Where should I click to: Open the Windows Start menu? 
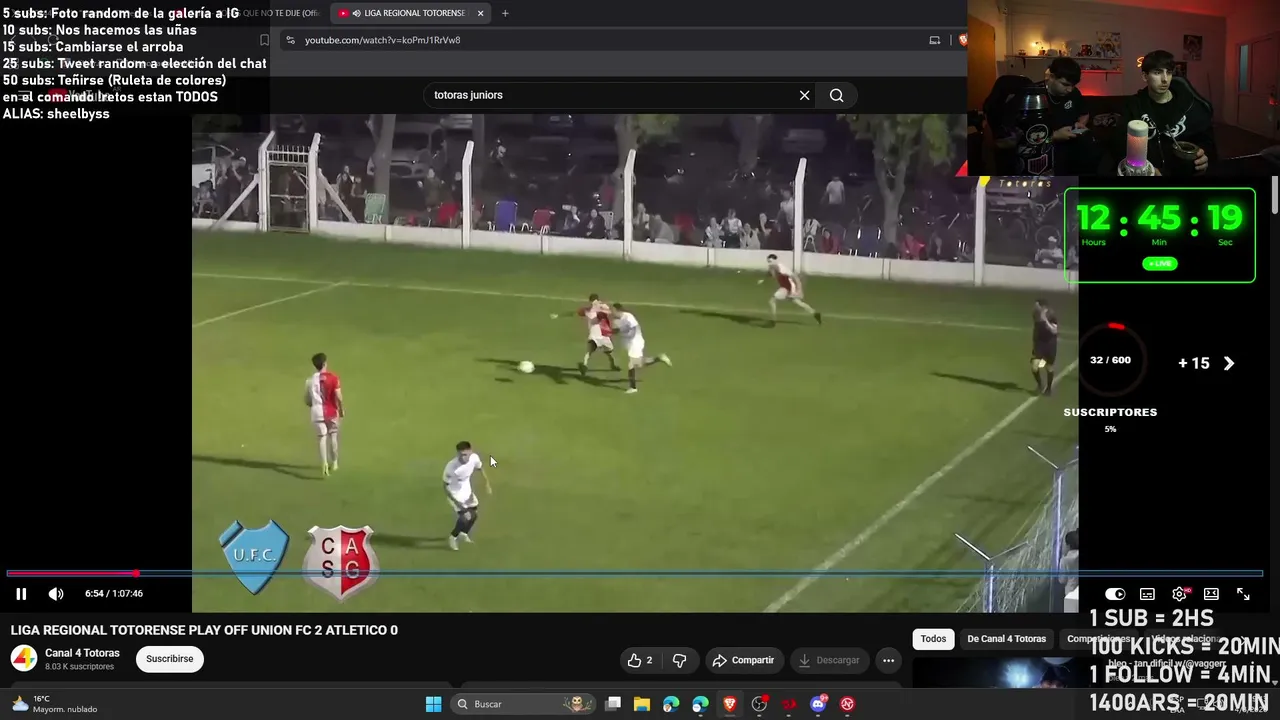(433, 704)
